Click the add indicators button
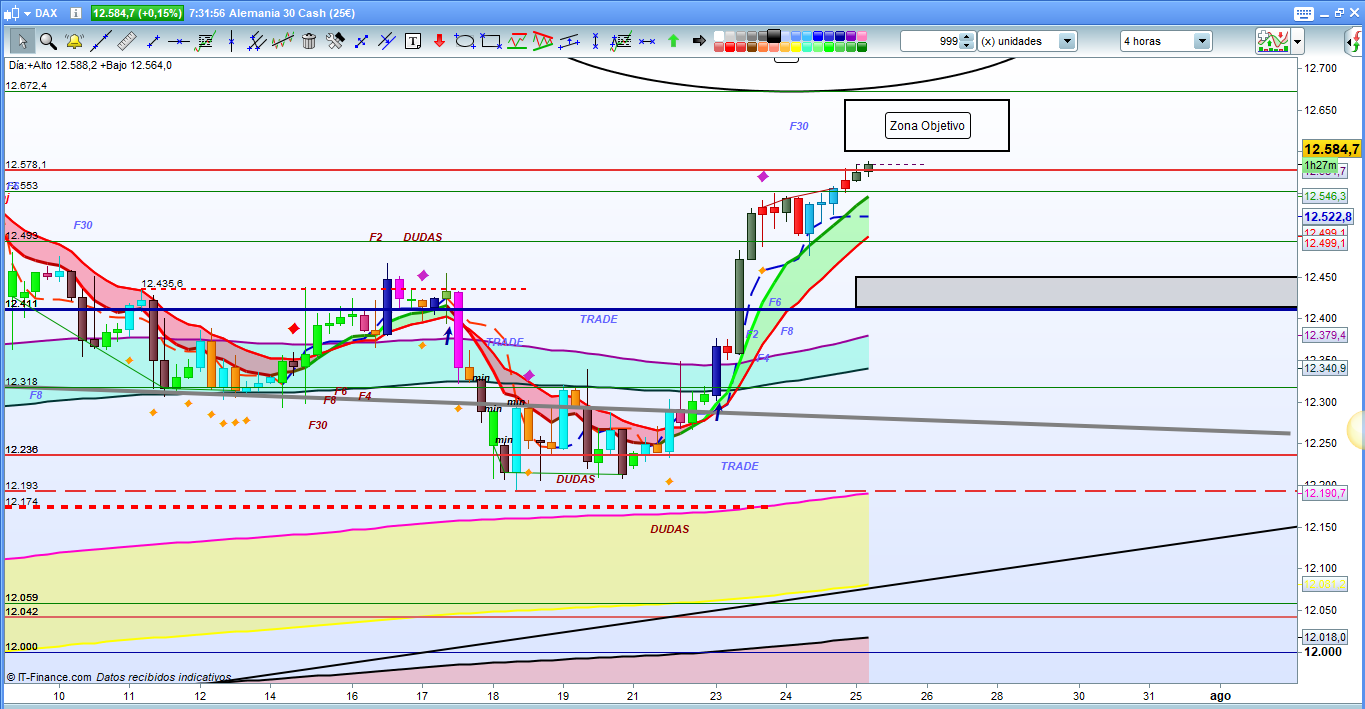This screenshot has width=1365, height=709. (1272, 41)
